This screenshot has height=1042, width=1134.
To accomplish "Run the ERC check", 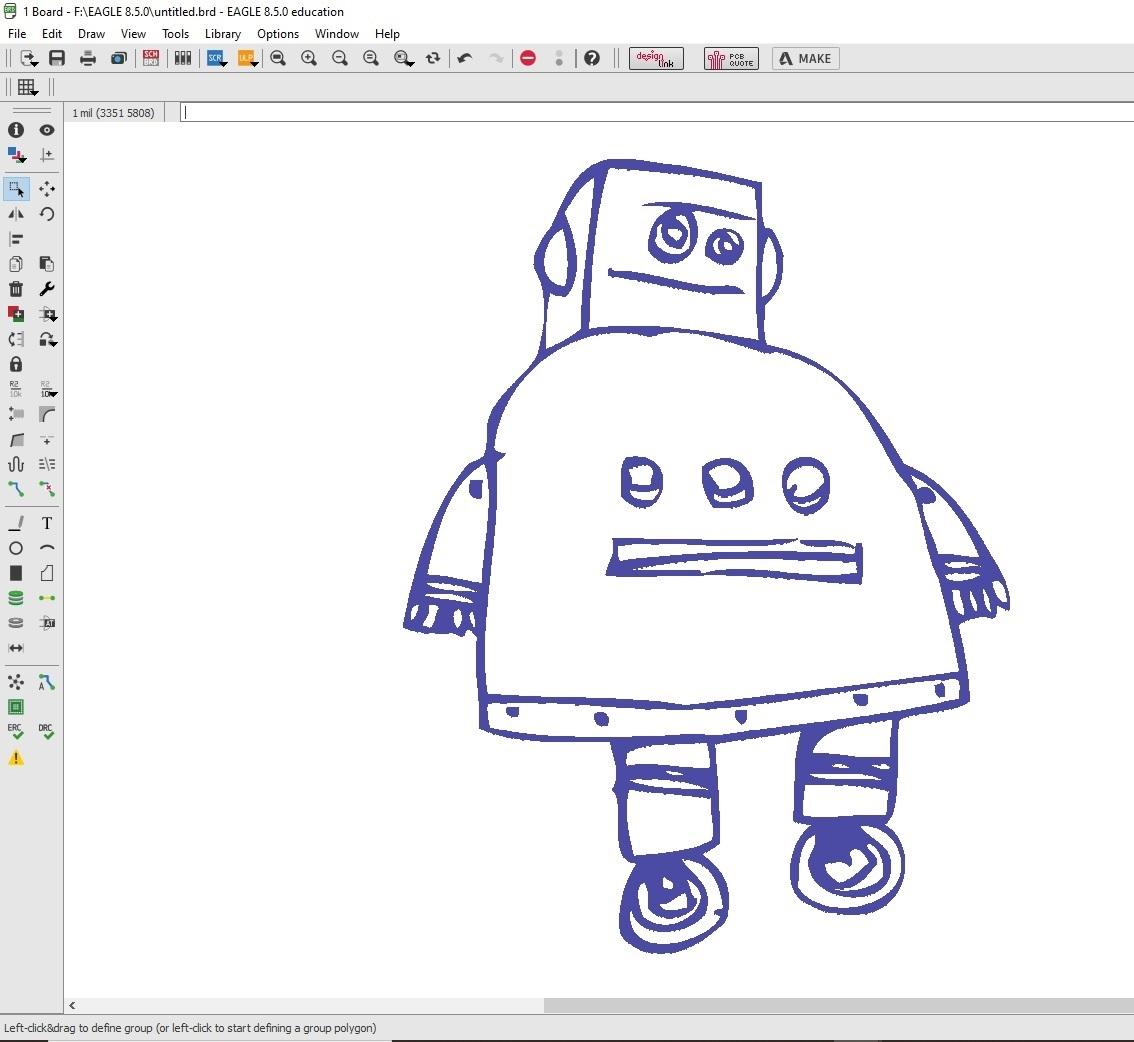I will coord(16,732).
